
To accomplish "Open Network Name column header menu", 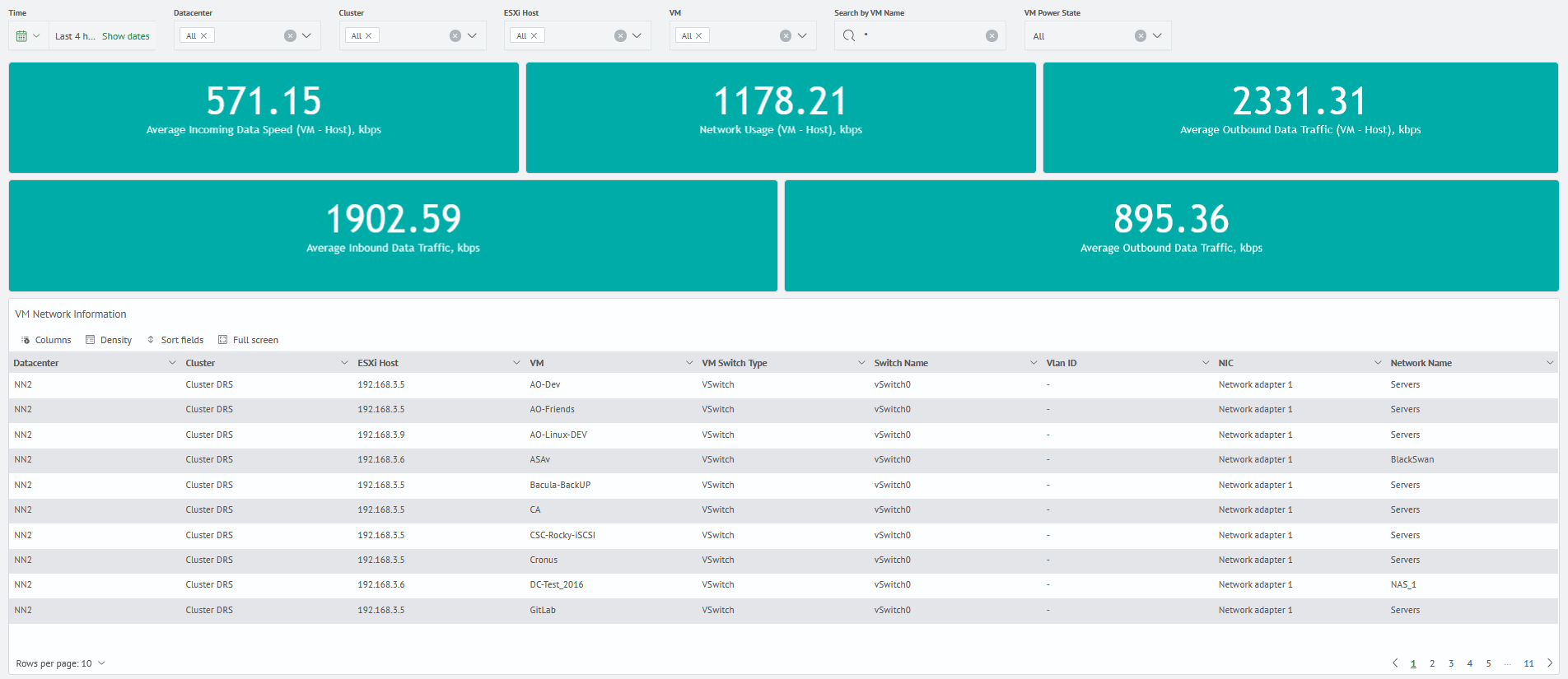I will click(x=1550, y=363).
